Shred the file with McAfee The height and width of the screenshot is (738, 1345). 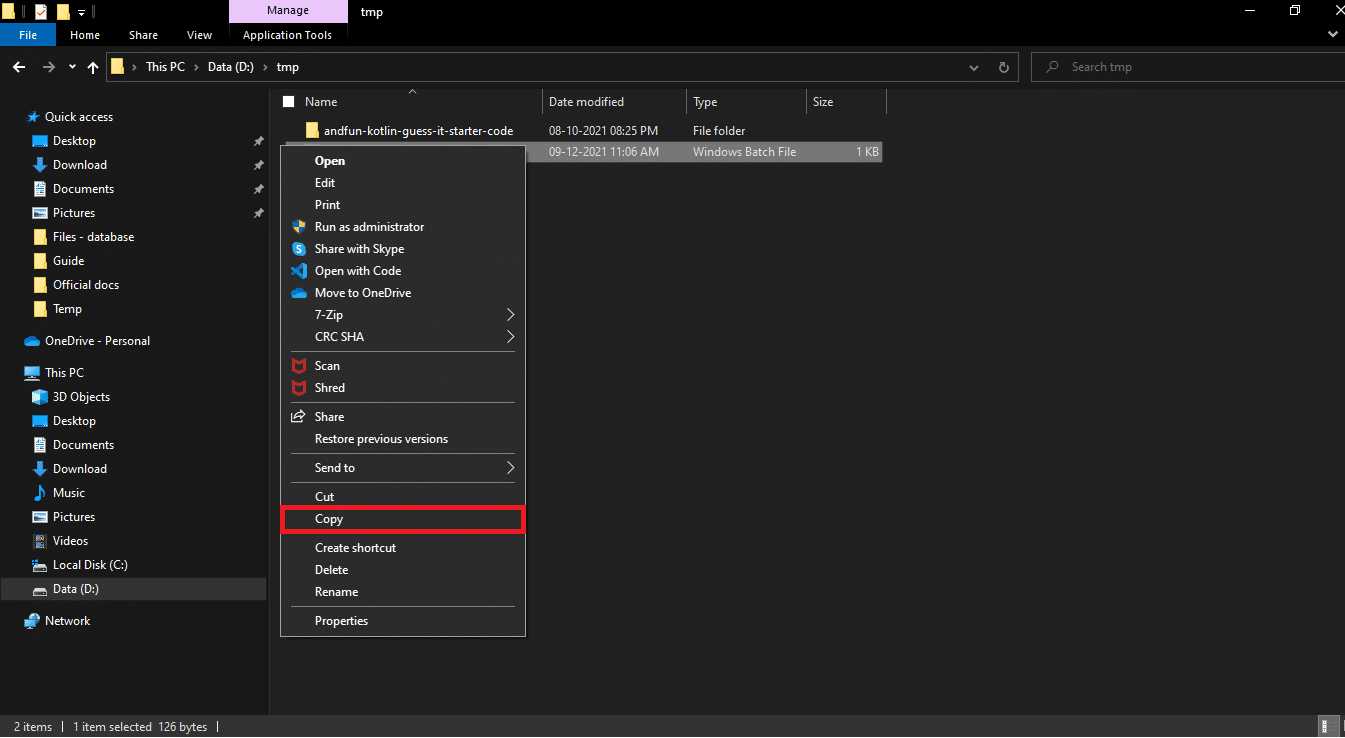click(329, 388)
